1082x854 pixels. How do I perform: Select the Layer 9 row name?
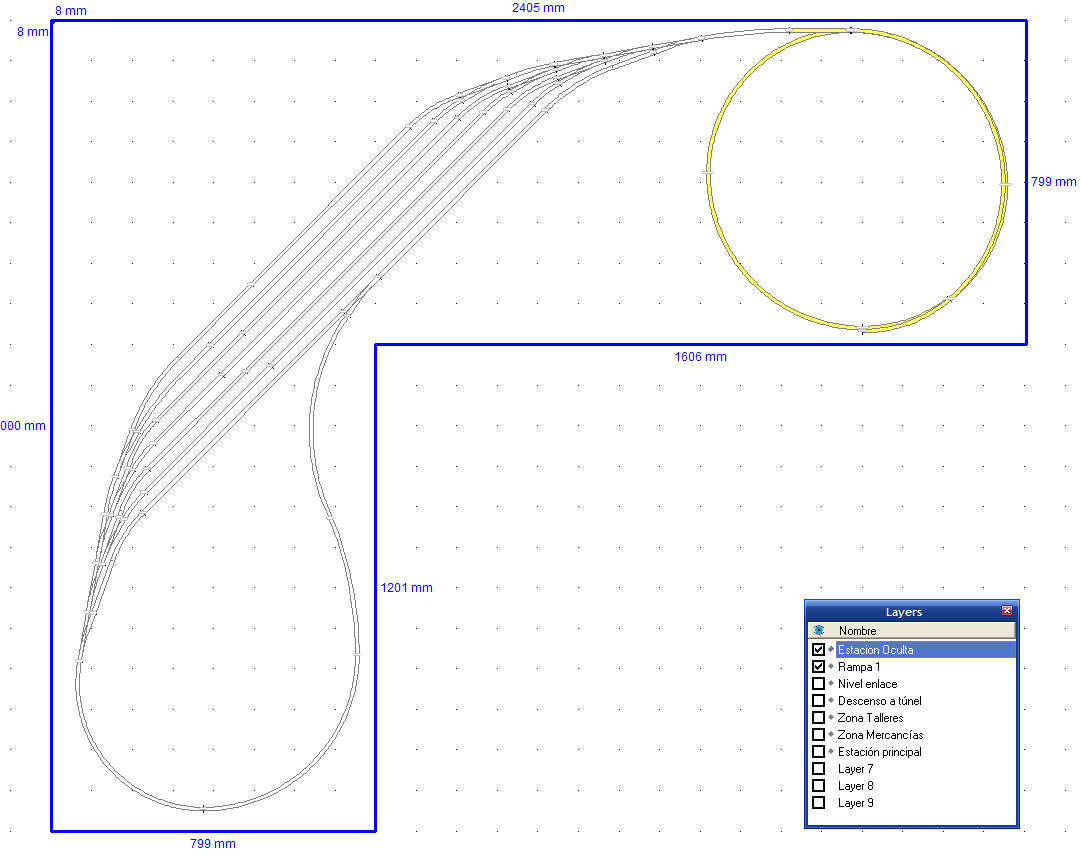click(x=855, y=802)
